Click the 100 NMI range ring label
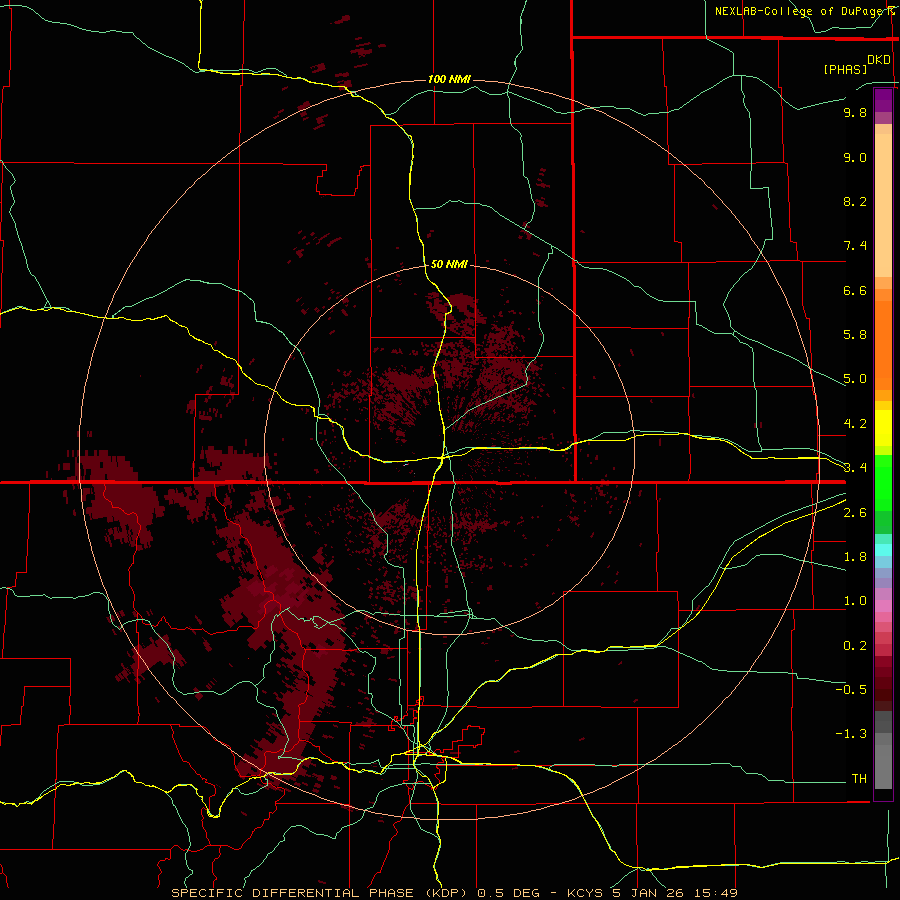The width and height of the screenshot is (900, 900). pos(449,79)
